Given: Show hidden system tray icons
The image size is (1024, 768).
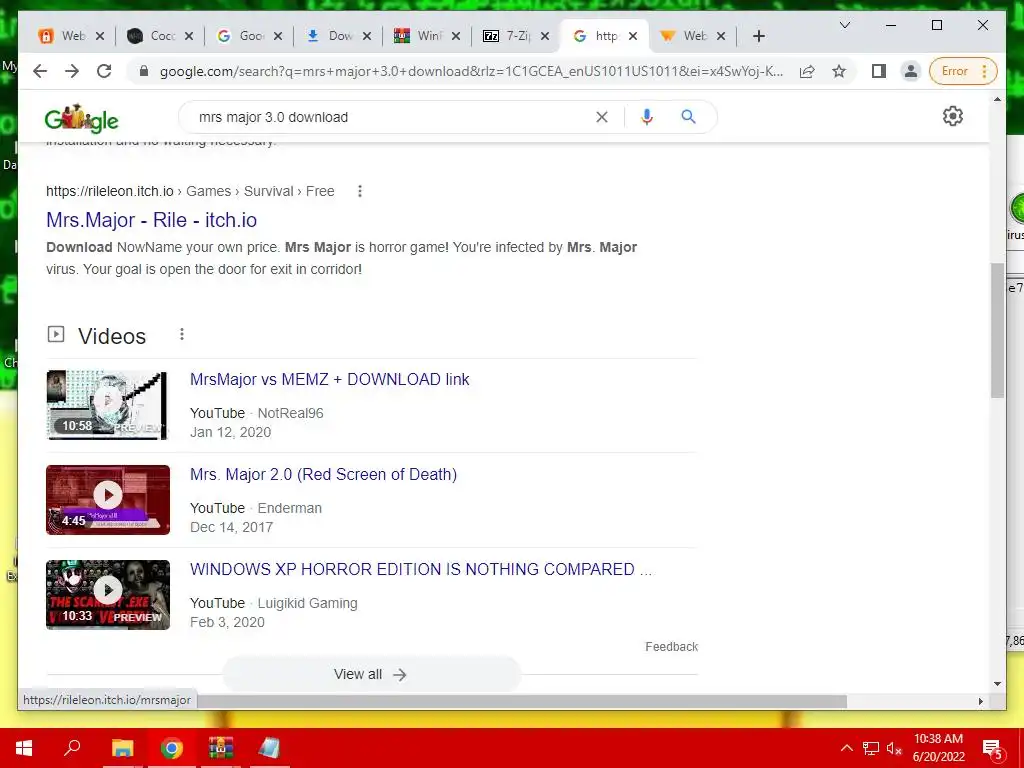Looking at the screenshot, I should click(x=846, y=748).
